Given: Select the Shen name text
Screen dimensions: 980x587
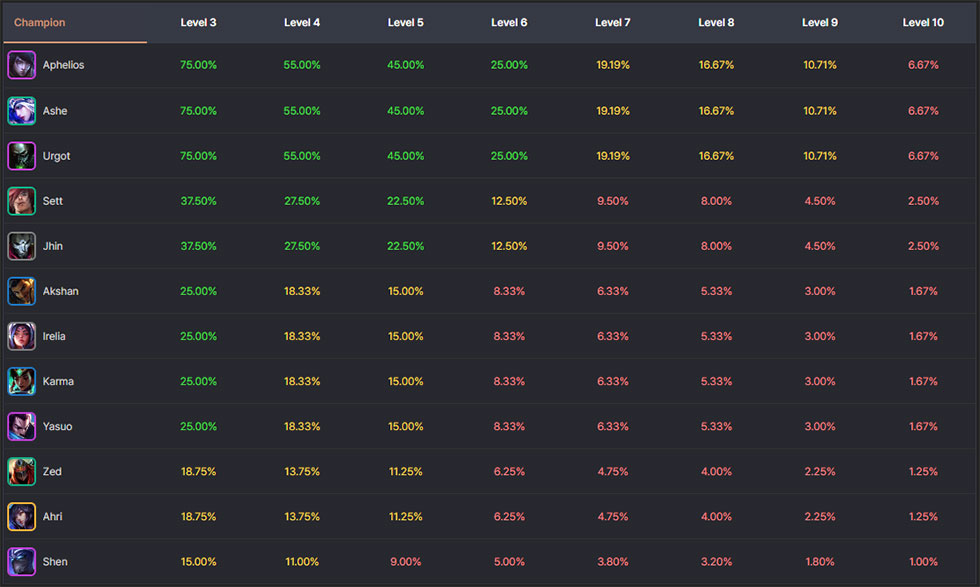Looking at the screenshot, I should pos(55,561).
